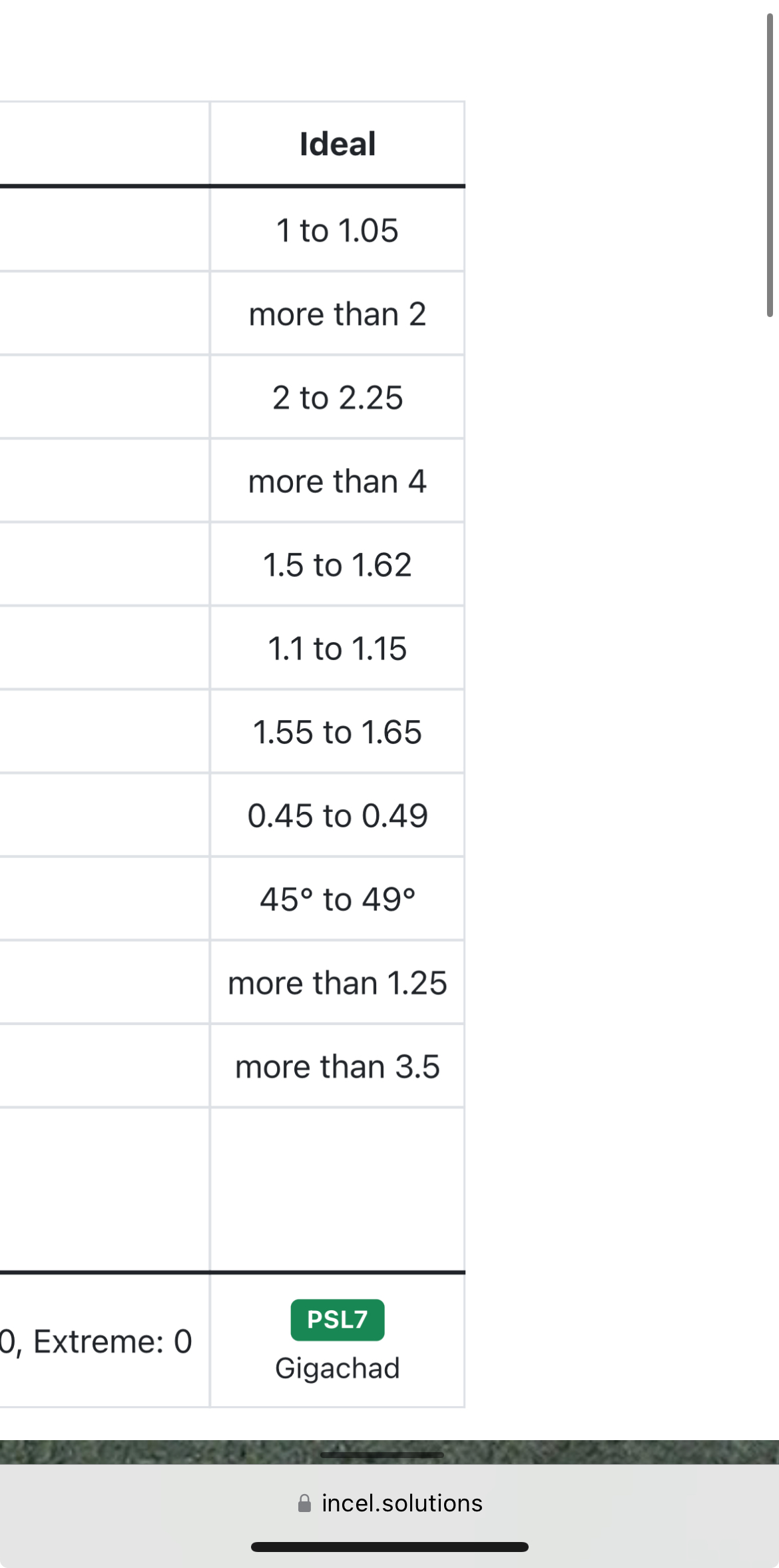This screenshot has height=1568, width=779.
Task: Select the 'more than 1.25' cell
Action: click(x=338, y=982)
